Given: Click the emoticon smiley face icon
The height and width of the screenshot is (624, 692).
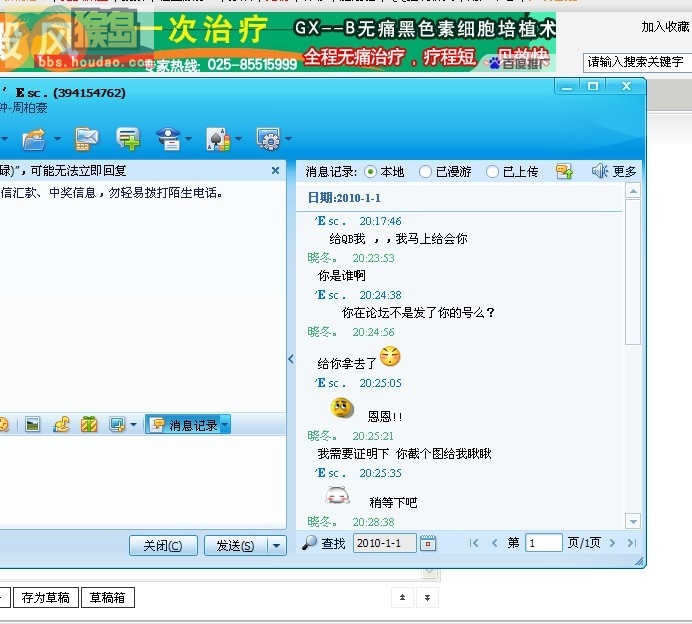Looking at the screenshot, I should point(4,425).
